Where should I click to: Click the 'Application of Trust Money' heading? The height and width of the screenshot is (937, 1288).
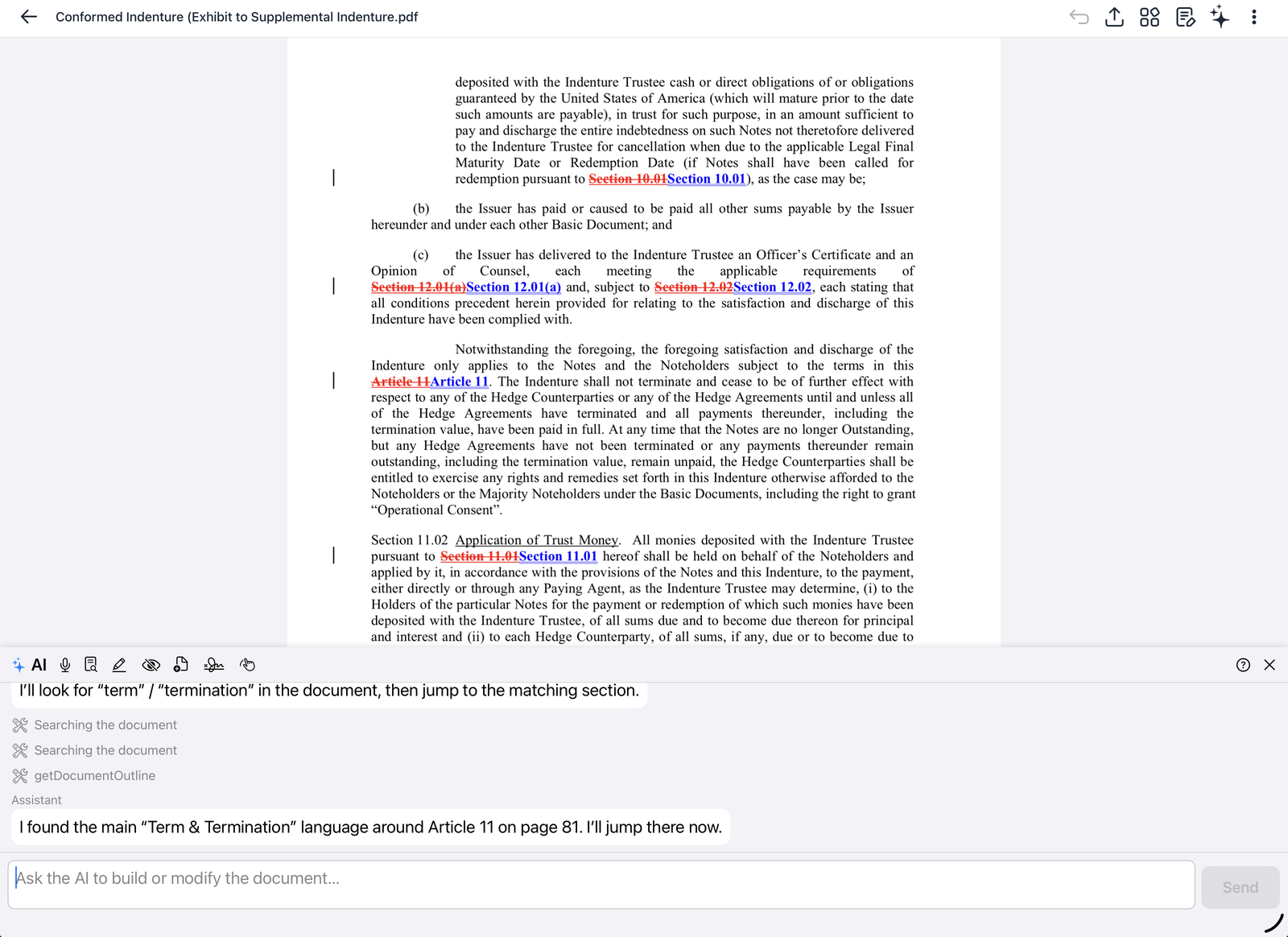537,540
